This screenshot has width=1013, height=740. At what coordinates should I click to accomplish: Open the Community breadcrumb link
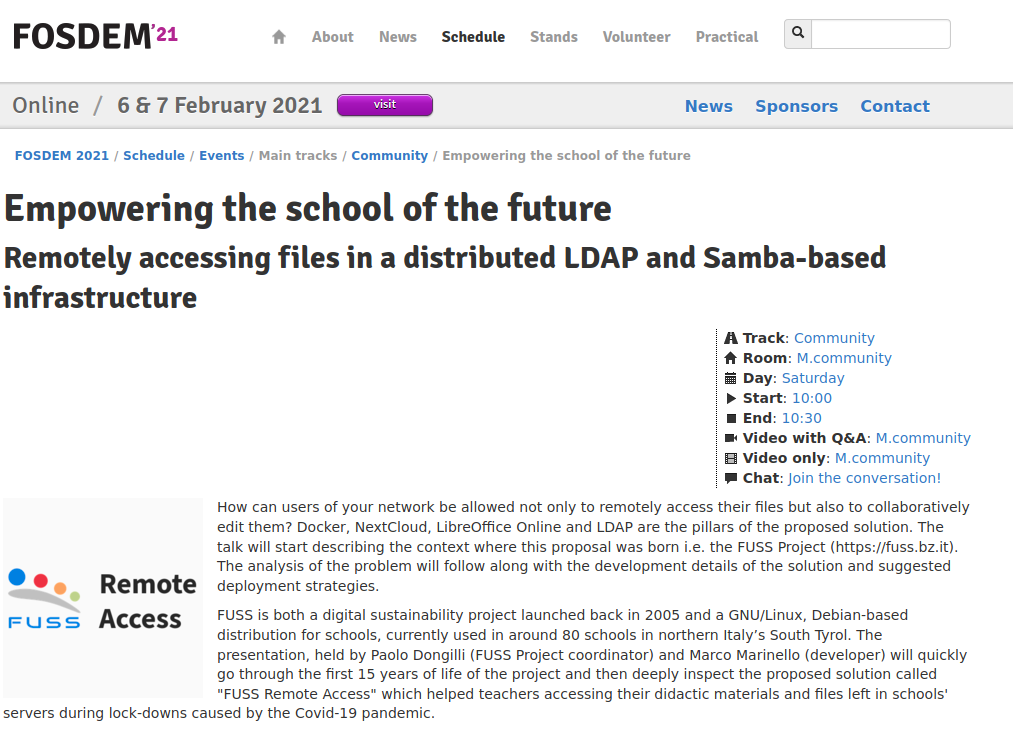point(389,156)
